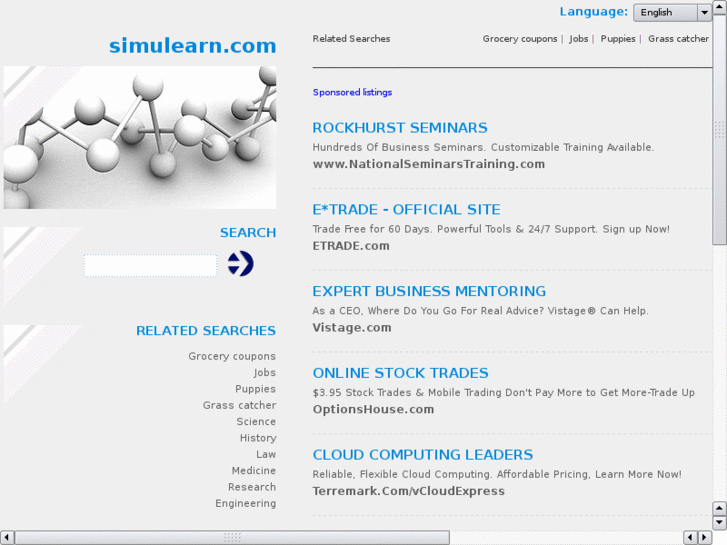This screenshot has width=727, height=545.
Task: Click inside the search input field
Action: [150, 265]
